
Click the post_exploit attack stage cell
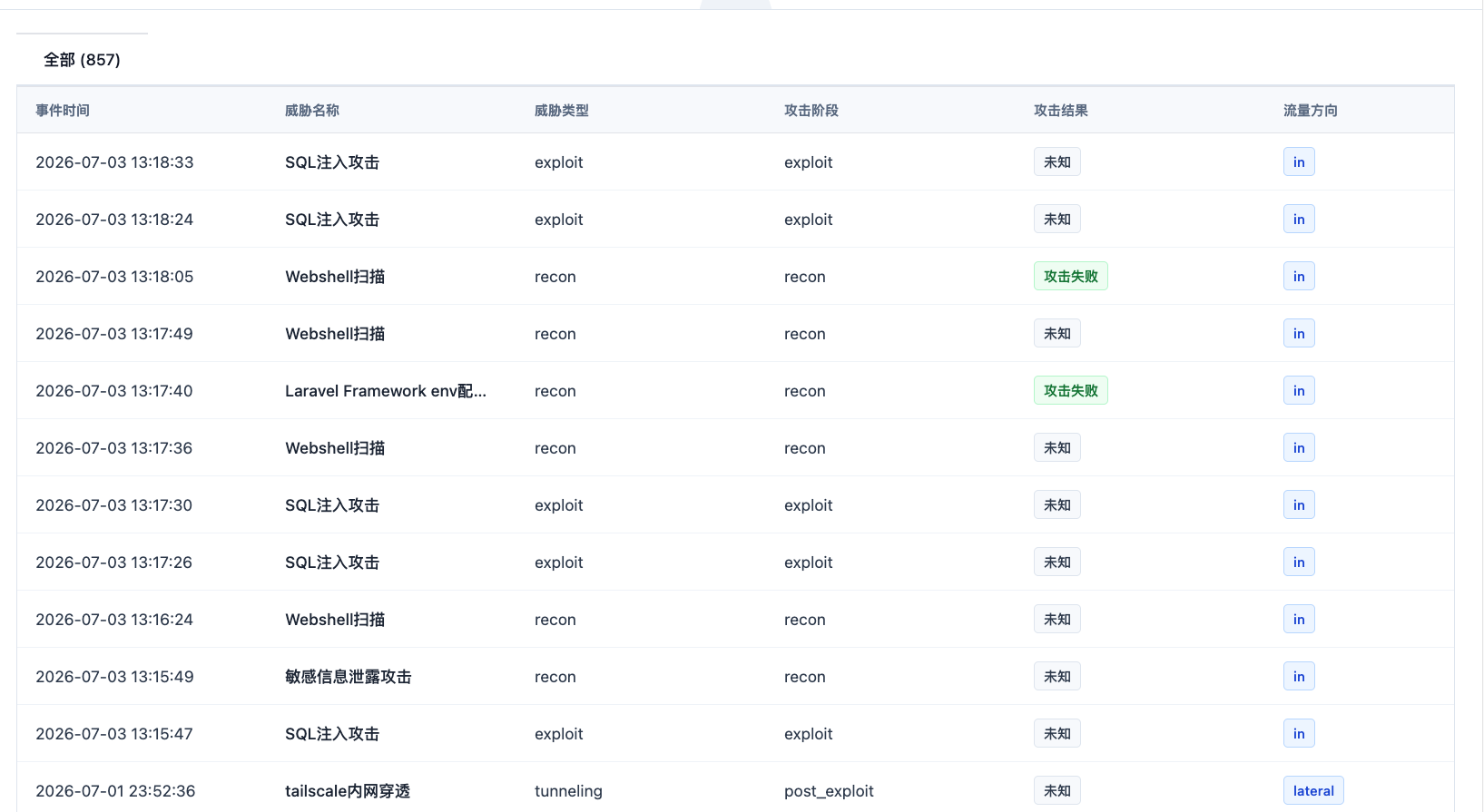coord(829,791)
